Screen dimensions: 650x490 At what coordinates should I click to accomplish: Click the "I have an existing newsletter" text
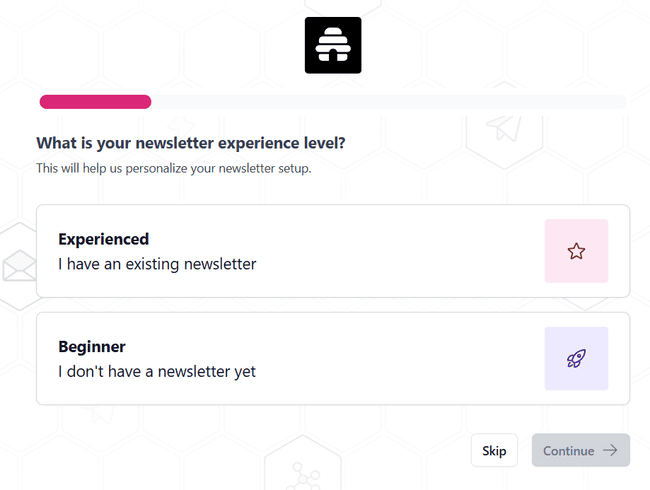(157, 264)
